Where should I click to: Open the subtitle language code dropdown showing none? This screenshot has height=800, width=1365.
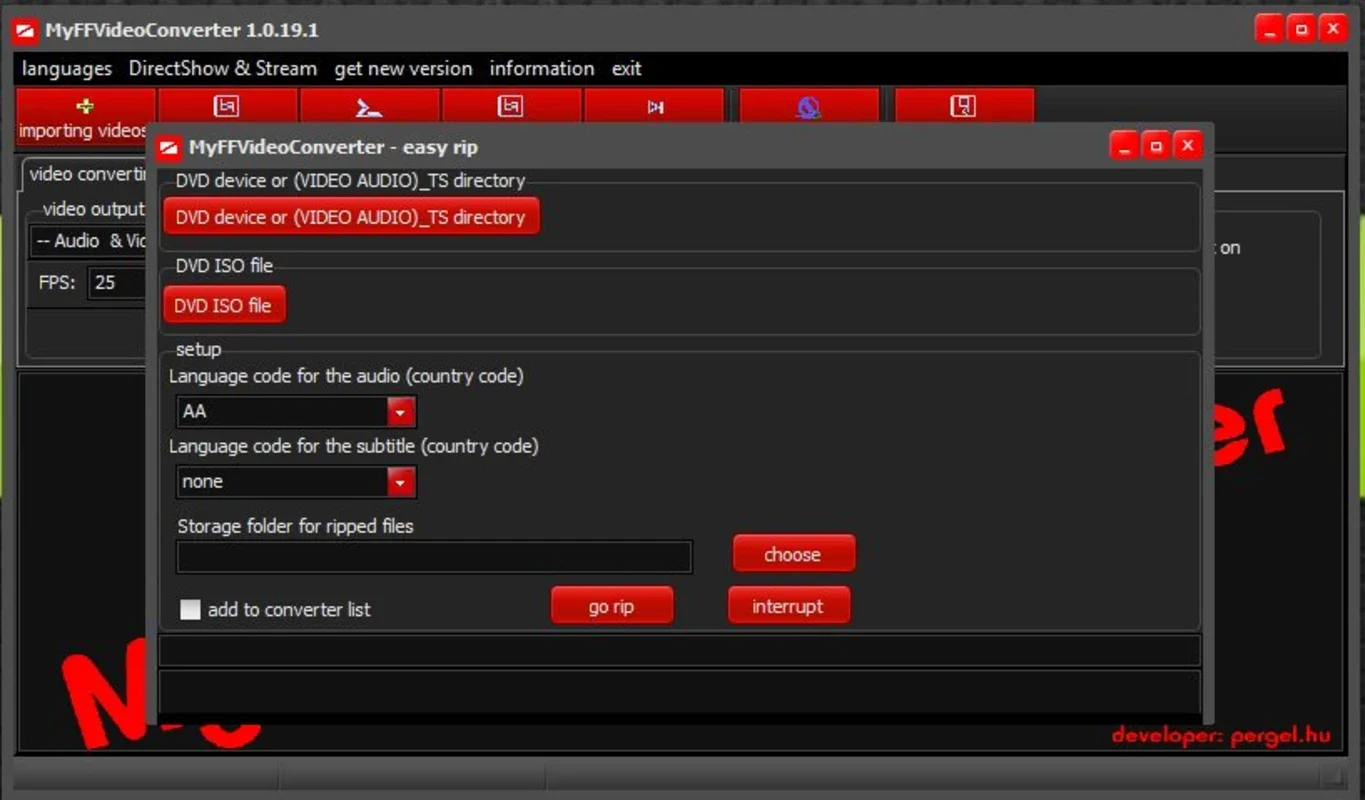point(296,481)
